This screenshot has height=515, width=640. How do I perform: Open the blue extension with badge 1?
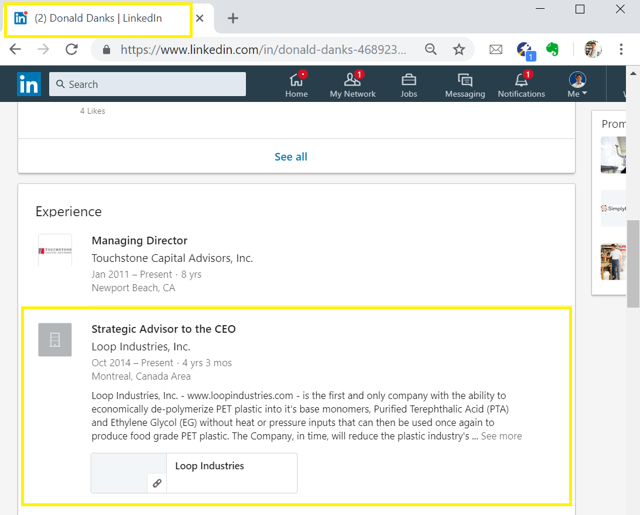(526, 51)
